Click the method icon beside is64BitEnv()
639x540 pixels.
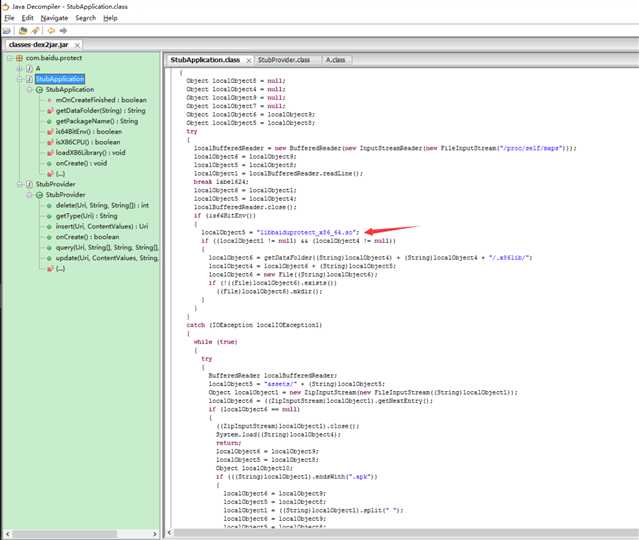50,132
